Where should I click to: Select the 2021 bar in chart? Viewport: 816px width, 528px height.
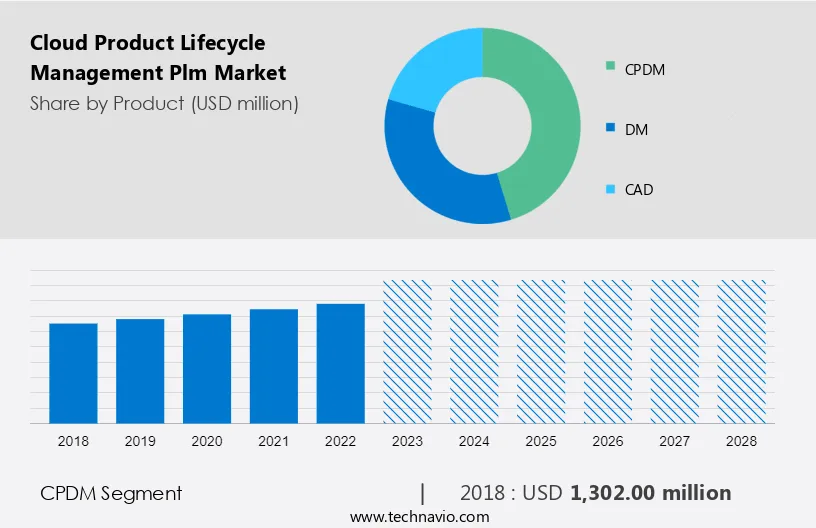pyautogui.click(x=274, y=366)
